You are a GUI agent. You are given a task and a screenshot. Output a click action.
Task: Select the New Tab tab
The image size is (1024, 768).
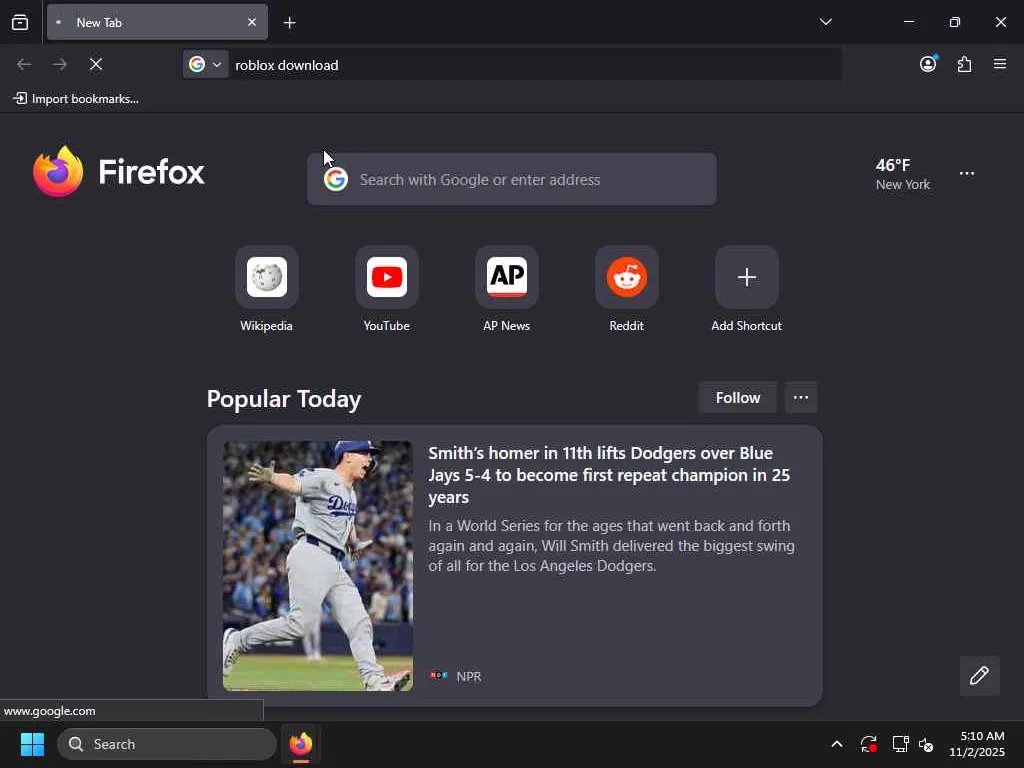157,22
